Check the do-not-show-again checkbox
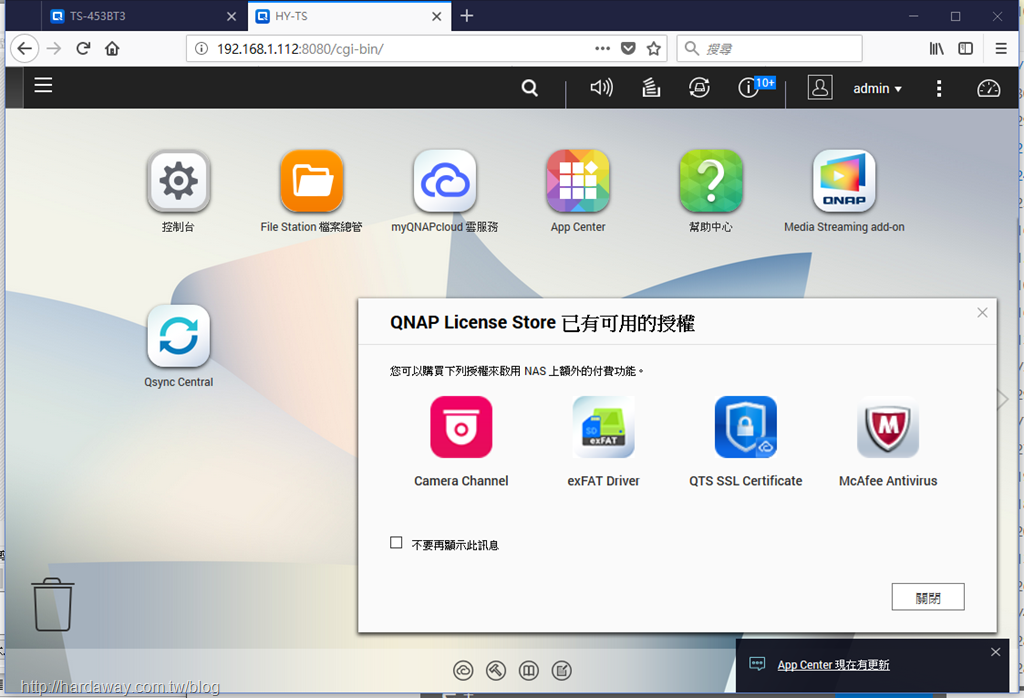 pyautogui.click(x=396, y=543)
